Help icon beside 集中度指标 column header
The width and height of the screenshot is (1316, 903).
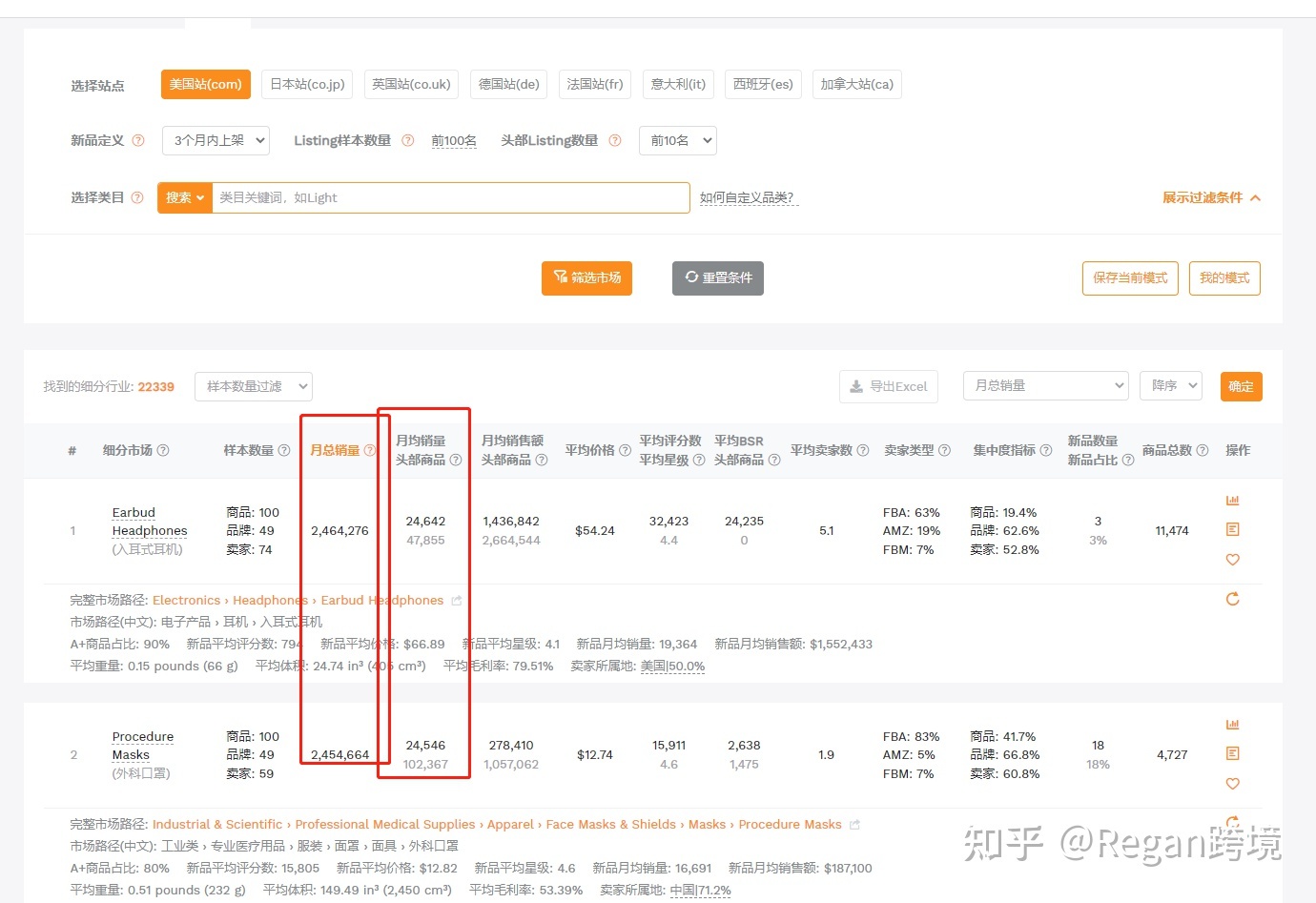pyautogui.click(x=1046, y=450)
